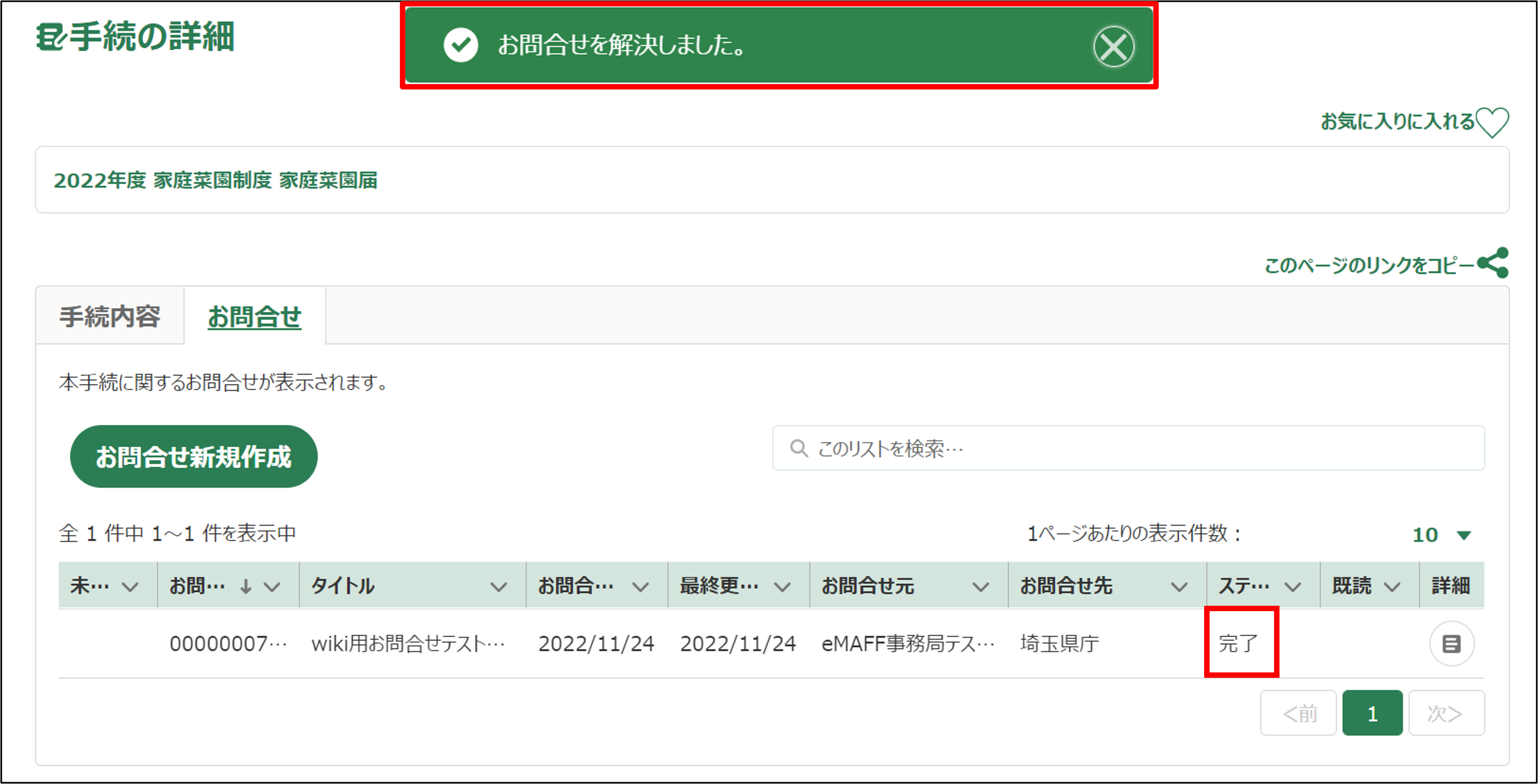Click the checkmark icon in notification
The height and width of the screenshot is (784, 1538).
click(x=460, y=45)
